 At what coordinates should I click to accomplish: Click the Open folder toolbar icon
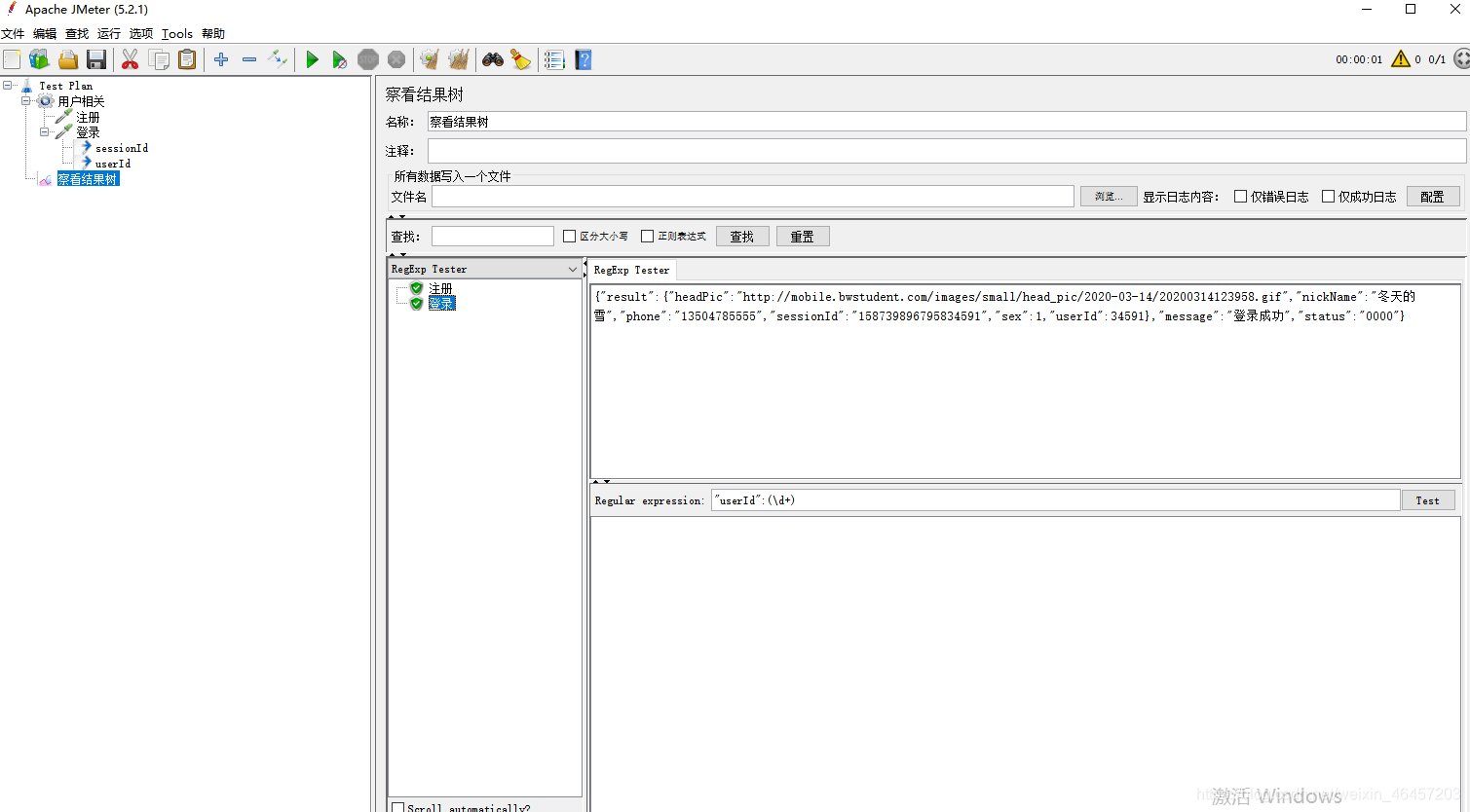pos(67,60)
